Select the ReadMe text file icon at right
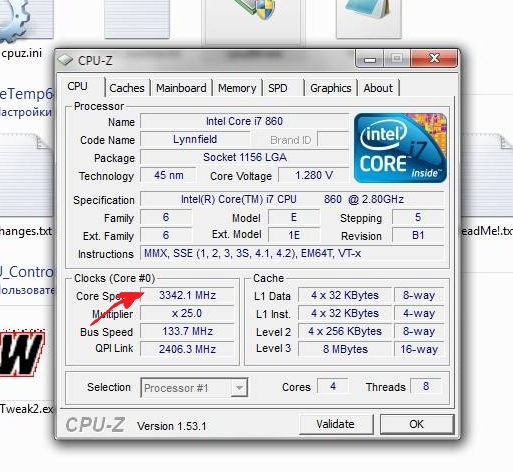The image size is (513, 472). [x=487, y=176]
